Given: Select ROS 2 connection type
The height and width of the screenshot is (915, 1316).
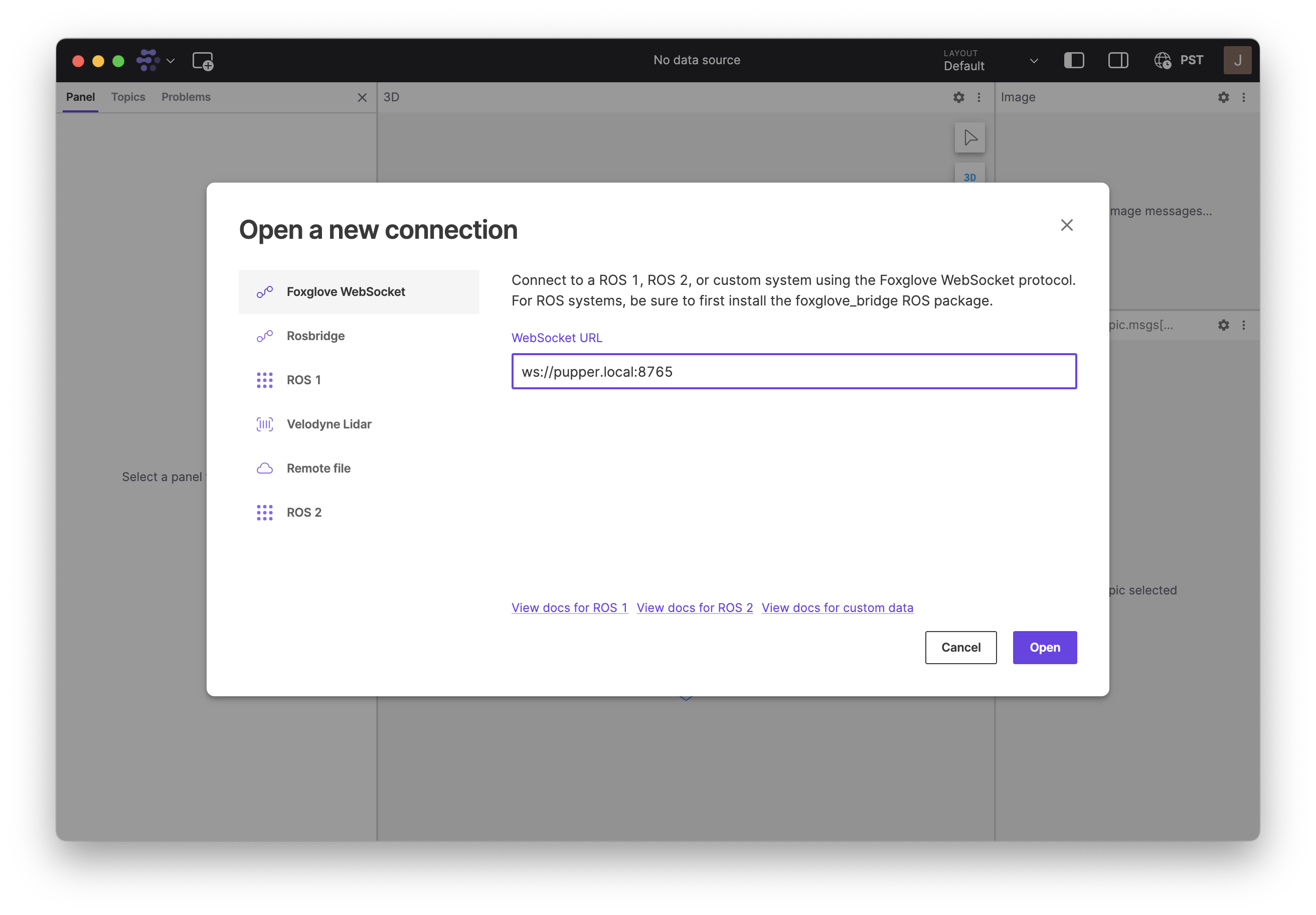Looking at the screenshot, I should coord(359,513).
